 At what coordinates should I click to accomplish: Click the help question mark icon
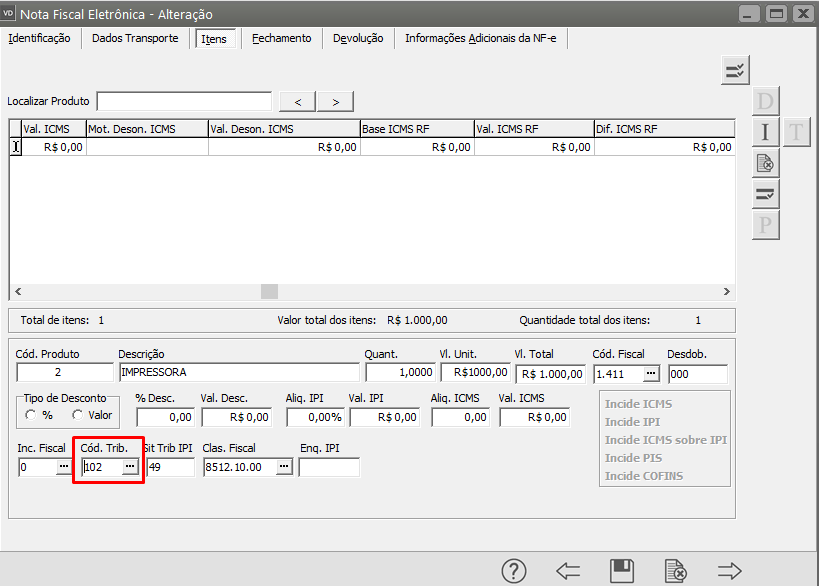(514, 571)
